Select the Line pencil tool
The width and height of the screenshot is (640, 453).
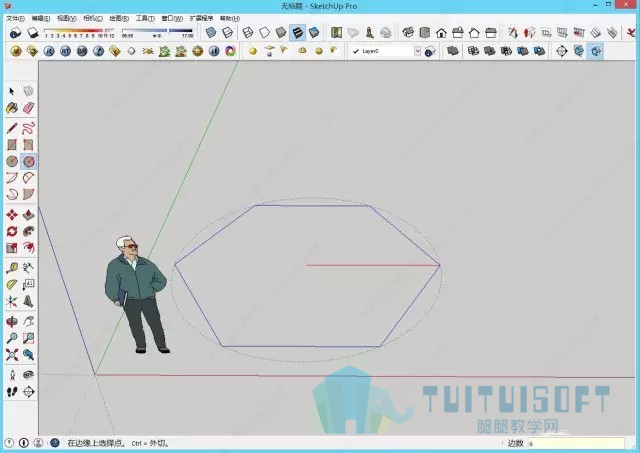point(12,128)
